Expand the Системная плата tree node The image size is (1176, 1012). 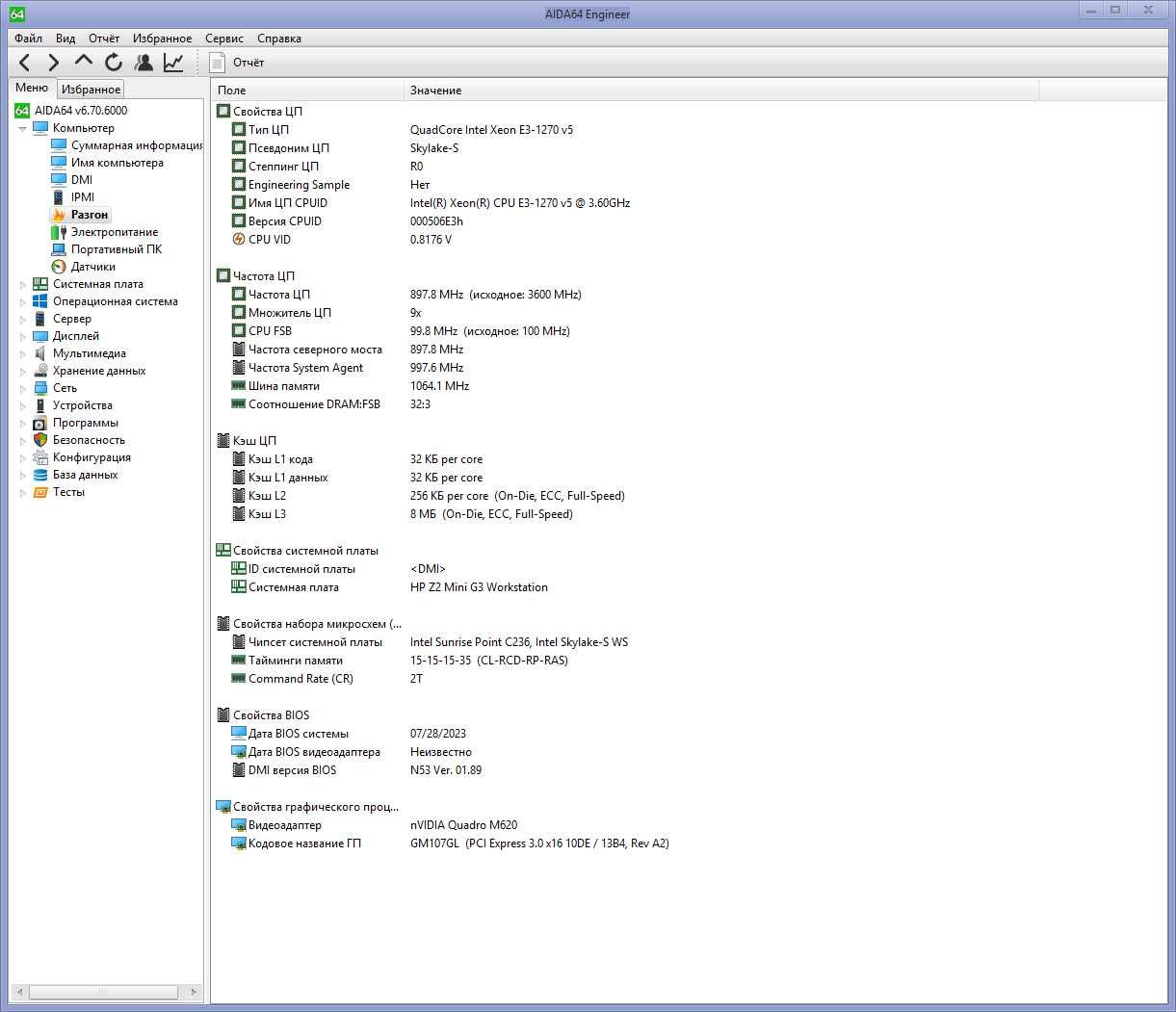23,284
